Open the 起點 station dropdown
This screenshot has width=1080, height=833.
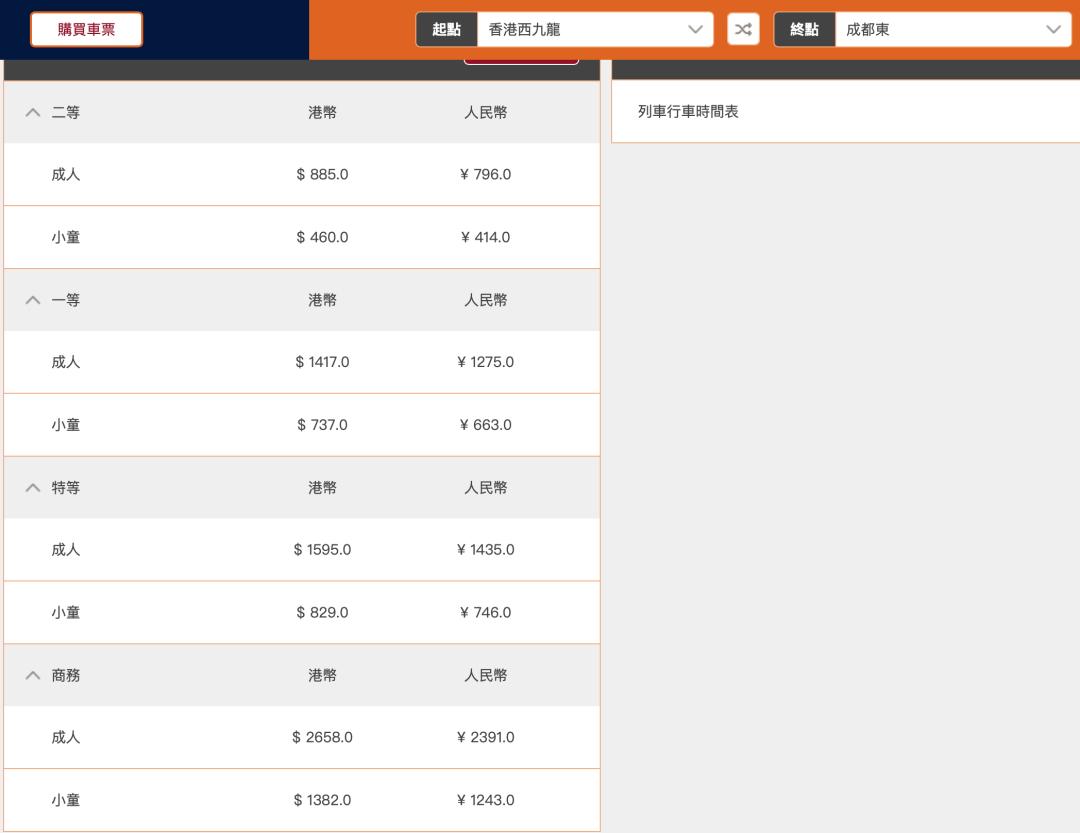pos(595,30)
